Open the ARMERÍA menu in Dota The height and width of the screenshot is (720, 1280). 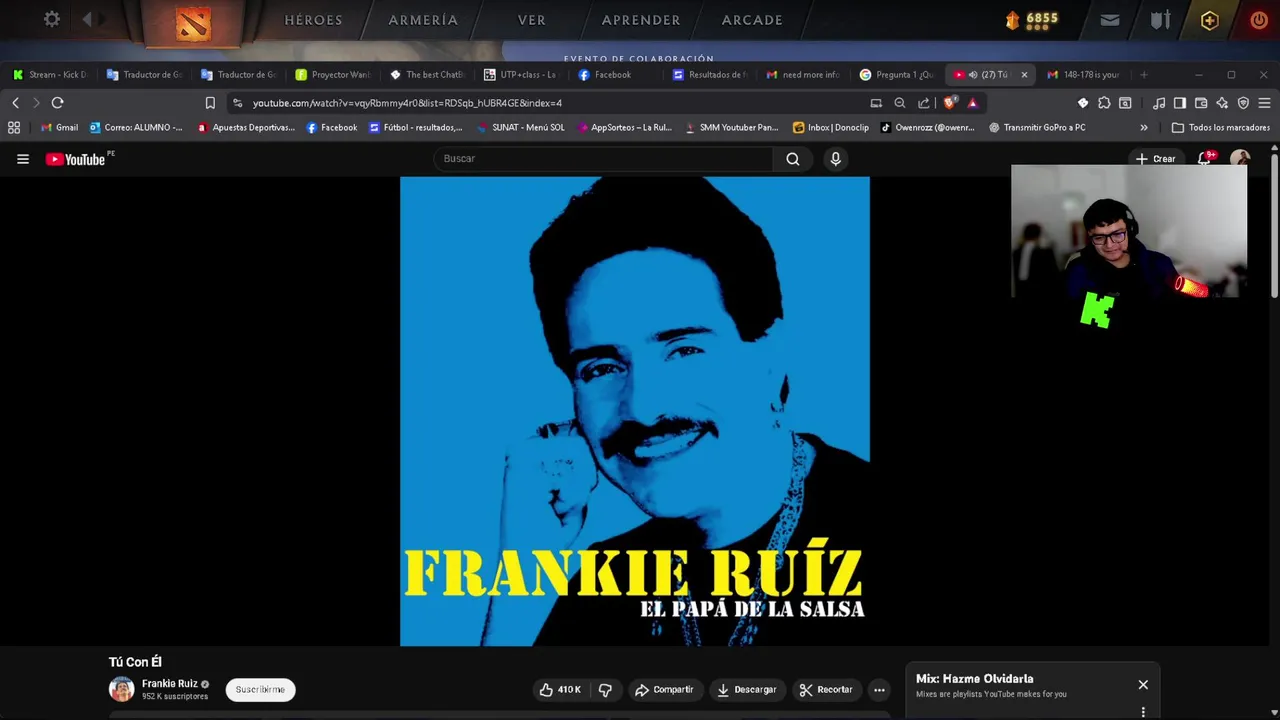pyautogui.click(x=423, y=20)
